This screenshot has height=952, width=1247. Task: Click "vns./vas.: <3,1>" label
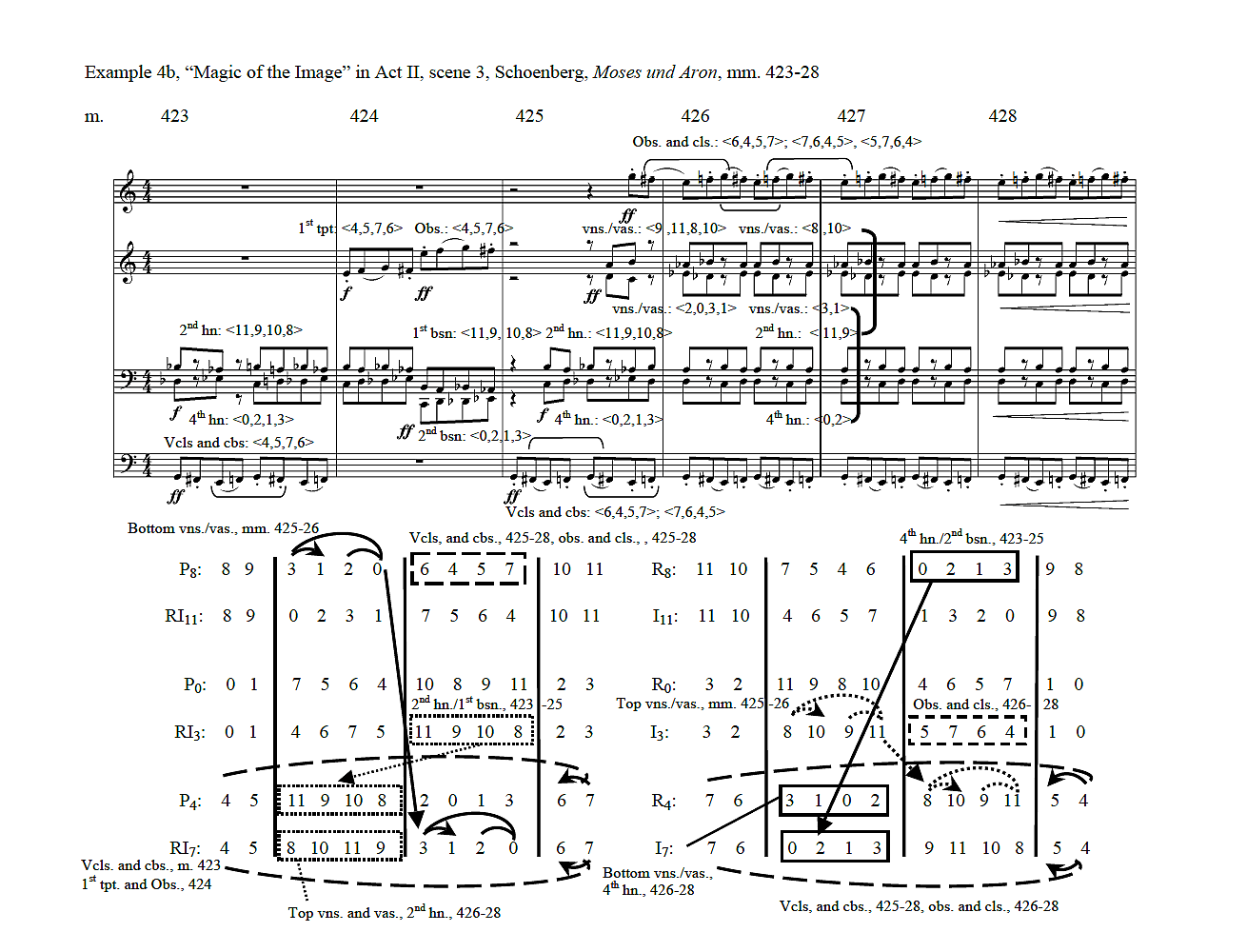tap(799, 308)
